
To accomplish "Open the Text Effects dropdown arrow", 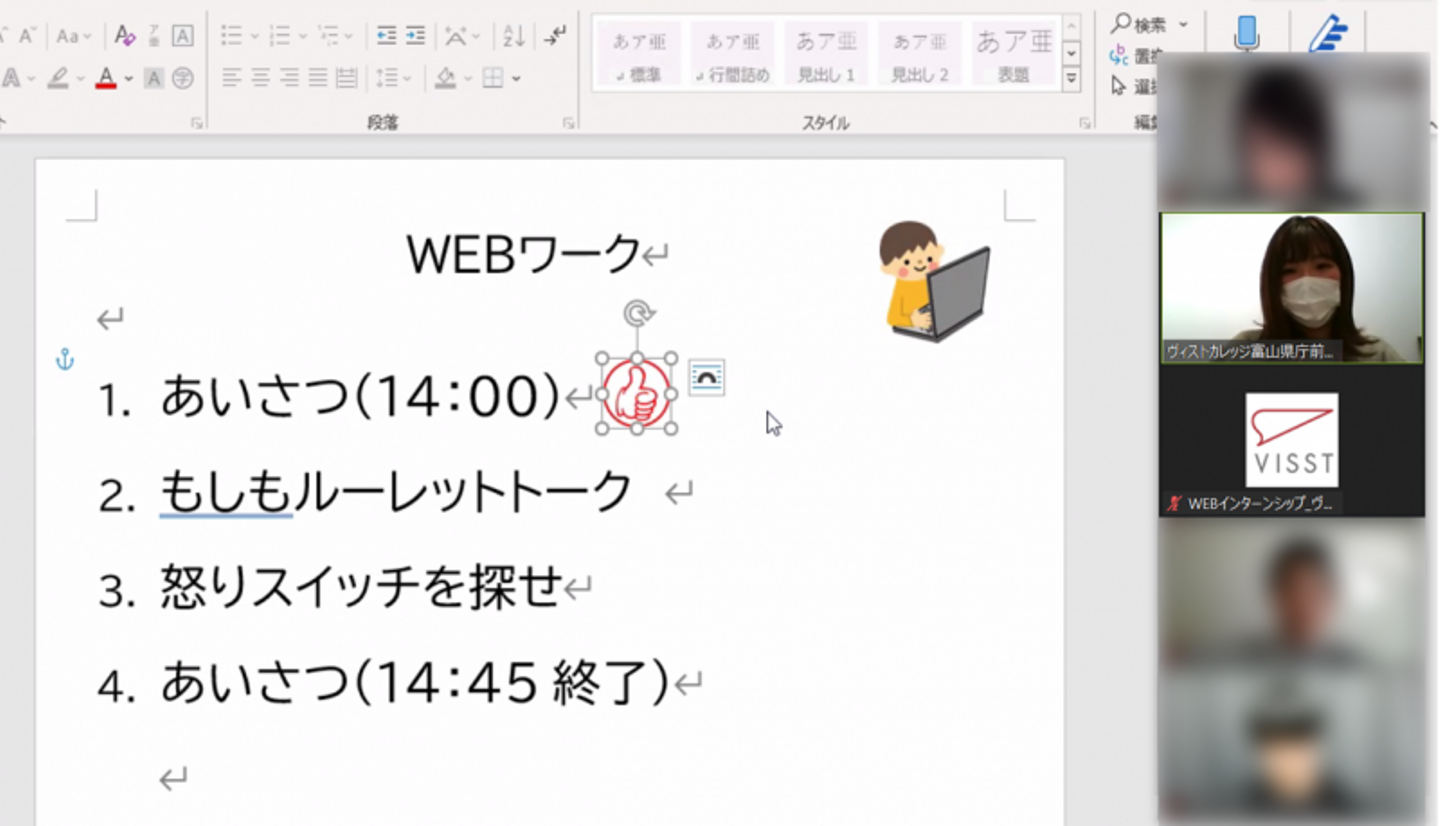I will (33, 79).
